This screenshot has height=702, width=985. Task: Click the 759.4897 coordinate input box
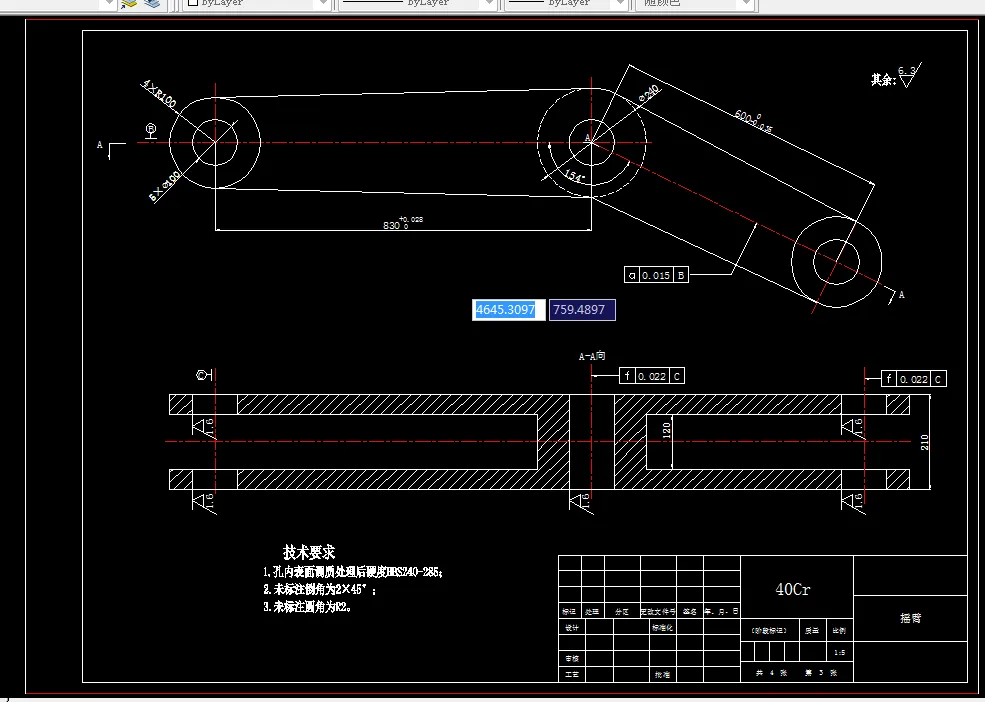pos(582,310)
